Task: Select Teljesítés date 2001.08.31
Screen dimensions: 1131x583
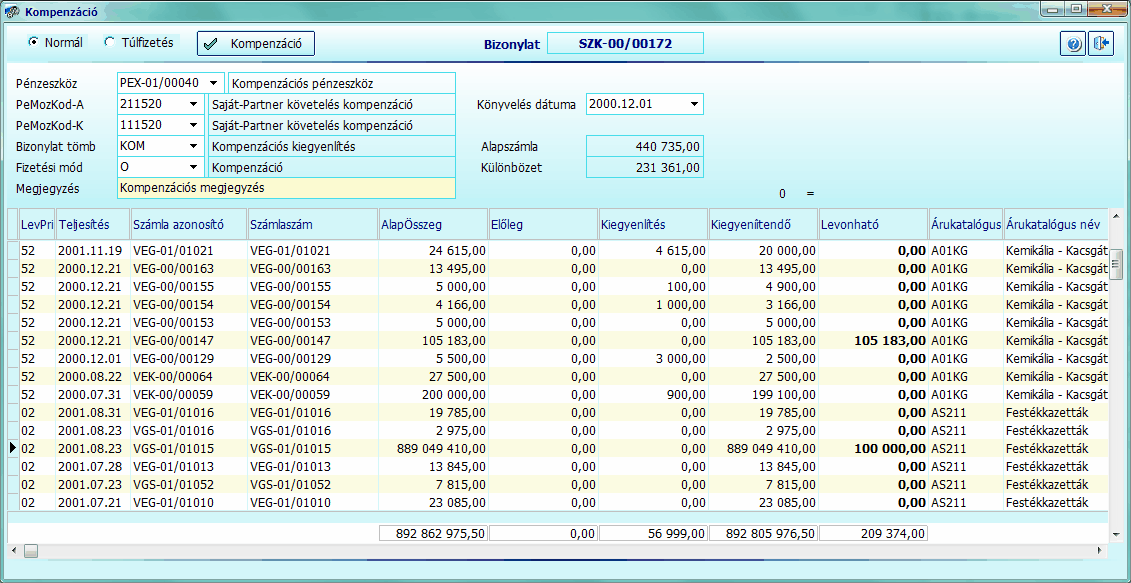Action: (93, 413)
